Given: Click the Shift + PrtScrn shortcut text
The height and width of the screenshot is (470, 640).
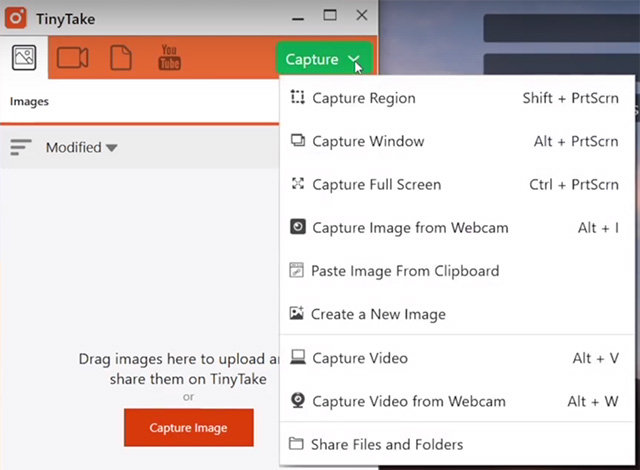Looking at the screenshot, I should click(570, 98).
